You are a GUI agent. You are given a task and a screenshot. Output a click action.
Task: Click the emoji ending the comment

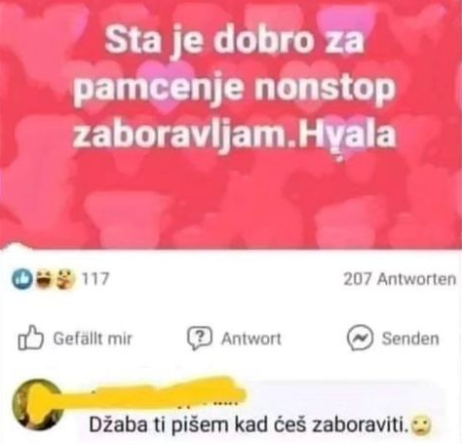point(421,426)
